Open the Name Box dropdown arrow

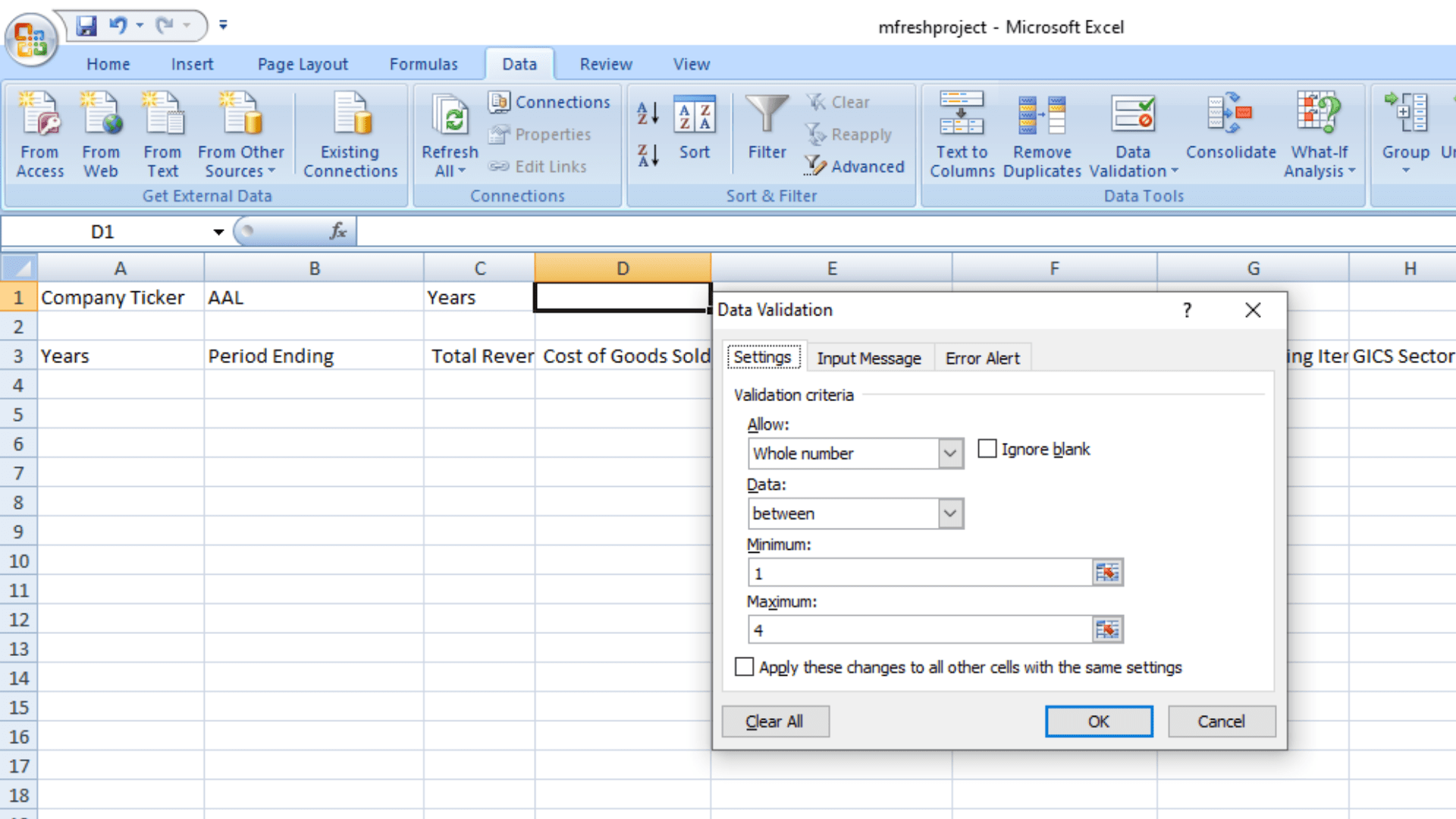coord(218,232)
